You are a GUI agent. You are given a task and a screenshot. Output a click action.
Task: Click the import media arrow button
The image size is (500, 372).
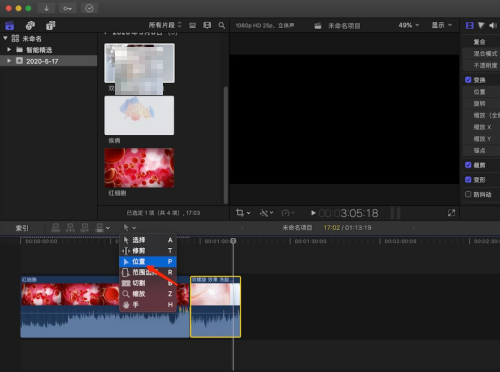(46, 8)
